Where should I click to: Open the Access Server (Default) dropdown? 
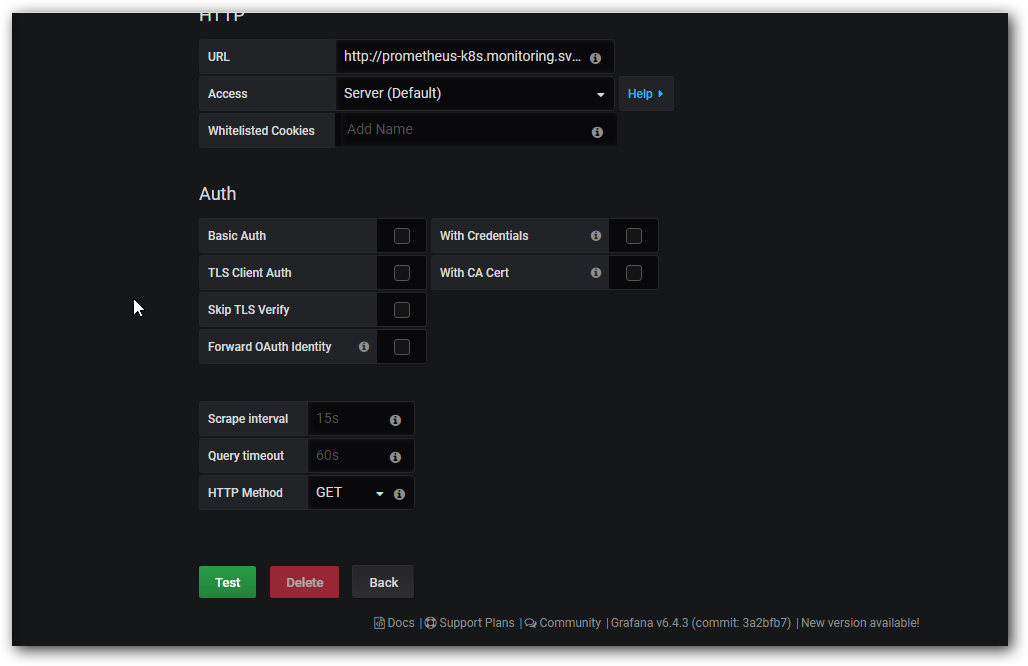tap(474, 94)
